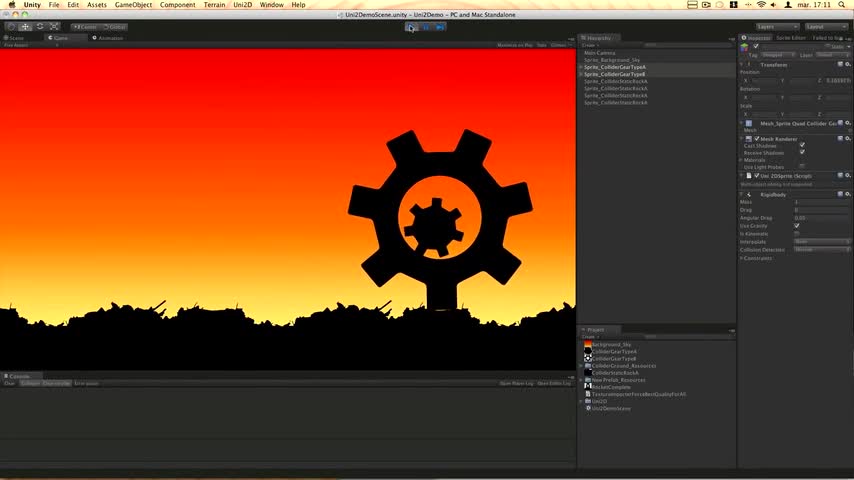Open the Uni2D menu
Viewport: 854px width, 480px height.
pyautogui.click(x=242, y=5)
